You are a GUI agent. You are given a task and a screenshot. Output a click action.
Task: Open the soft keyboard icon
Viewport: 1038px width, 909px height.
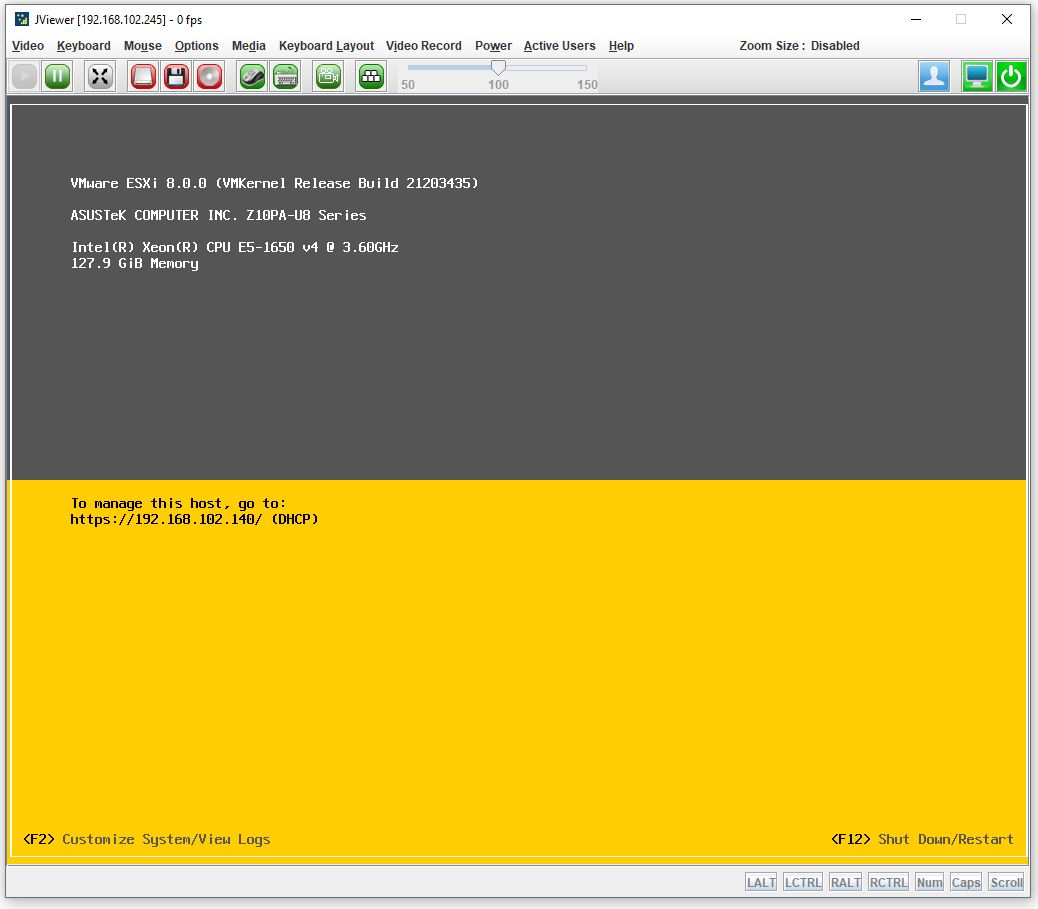[285, 77]
